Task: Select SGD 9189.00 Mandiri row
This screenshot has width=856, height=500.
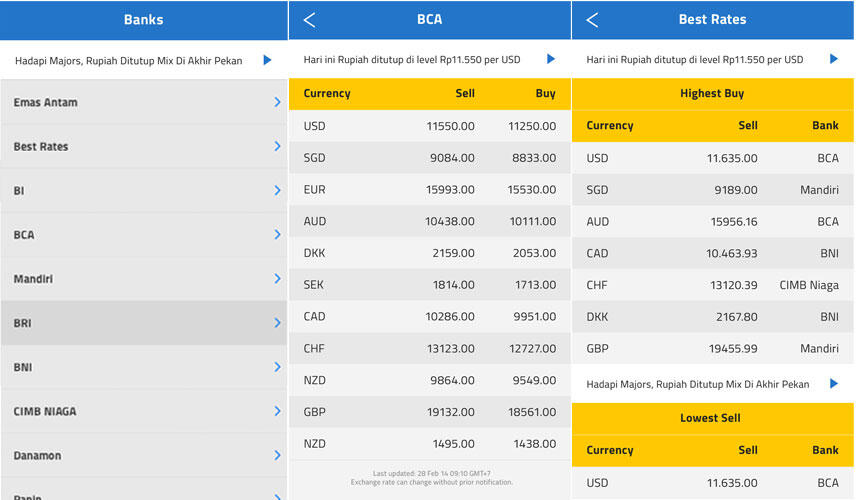Action: coord(712,190)
